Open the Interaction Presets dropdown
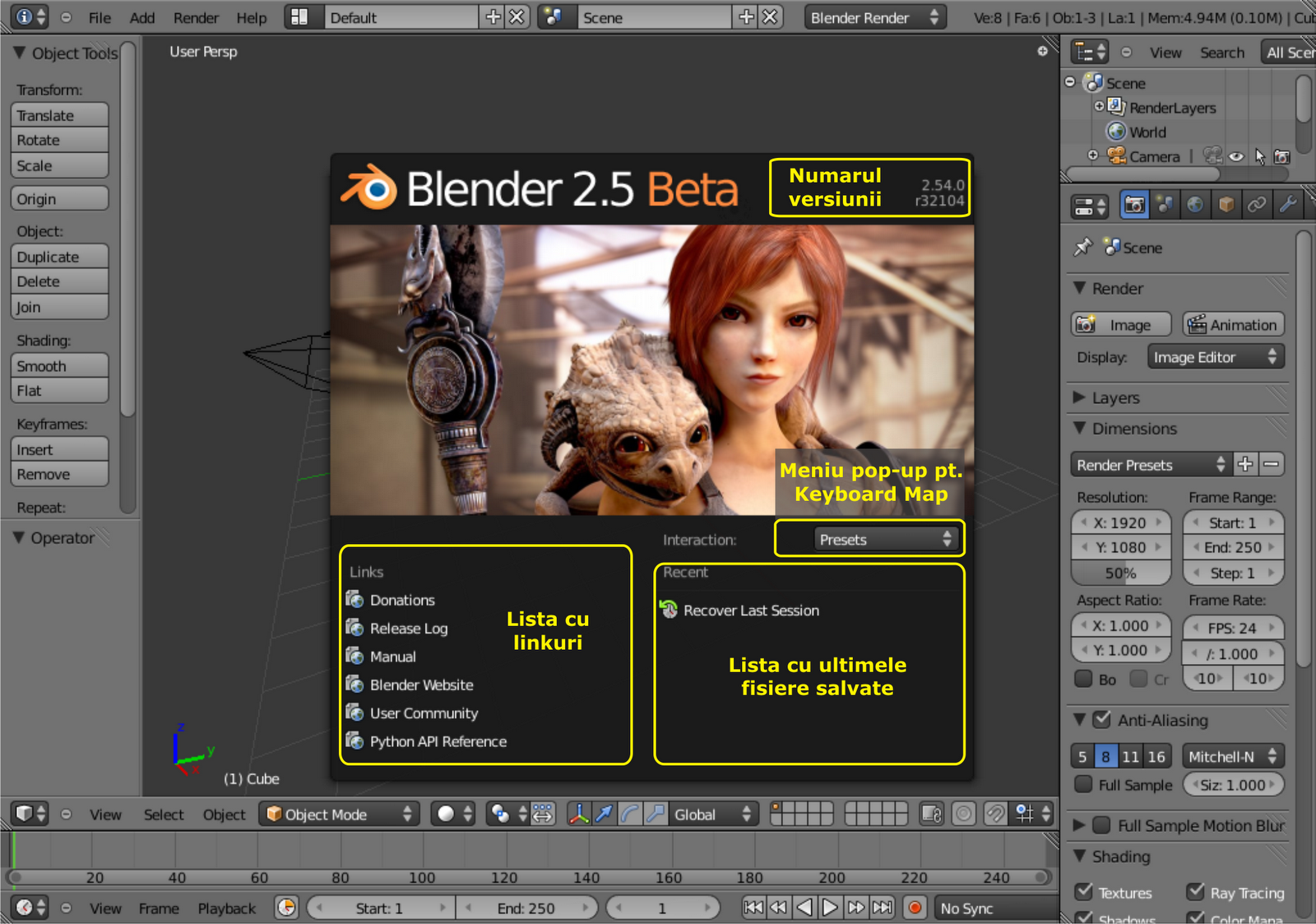The height and width of the screenshot is (924, 1316). click(869, 539)
